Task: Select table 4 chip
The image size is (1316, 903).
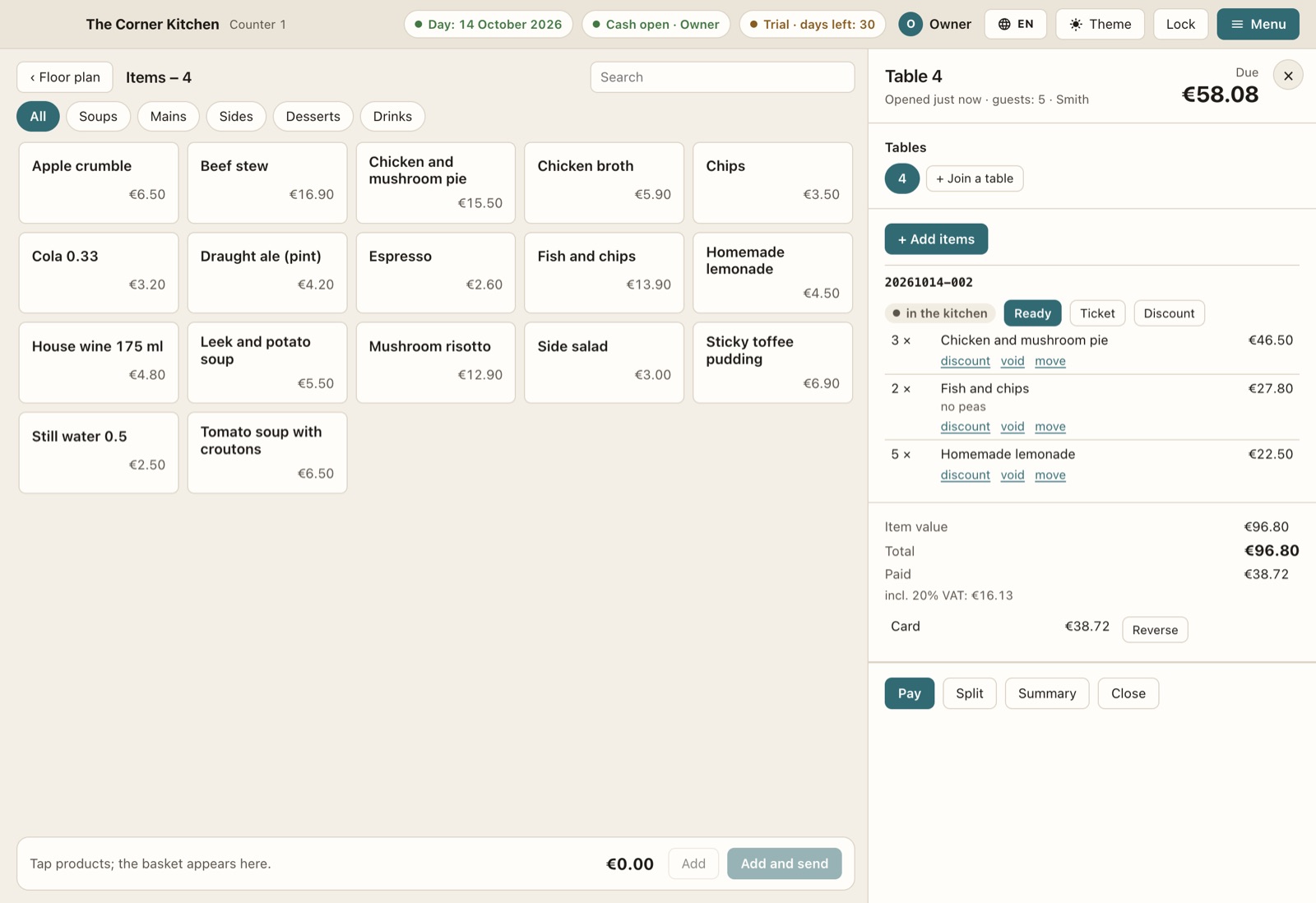Action: pos(902,178)
